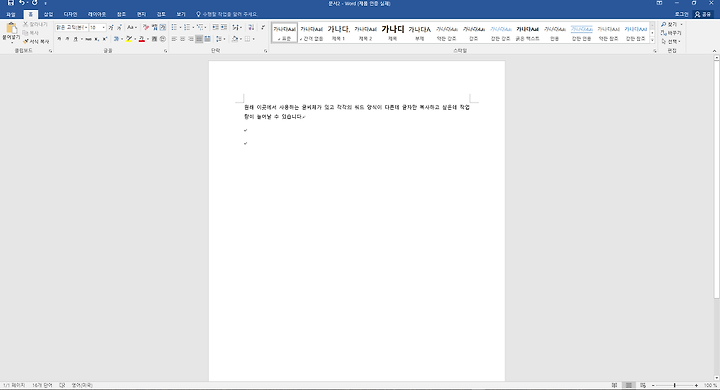This screenshot has height=390, width=720.
Task: Toggle superscript formatting
Action: click(105, 39)
